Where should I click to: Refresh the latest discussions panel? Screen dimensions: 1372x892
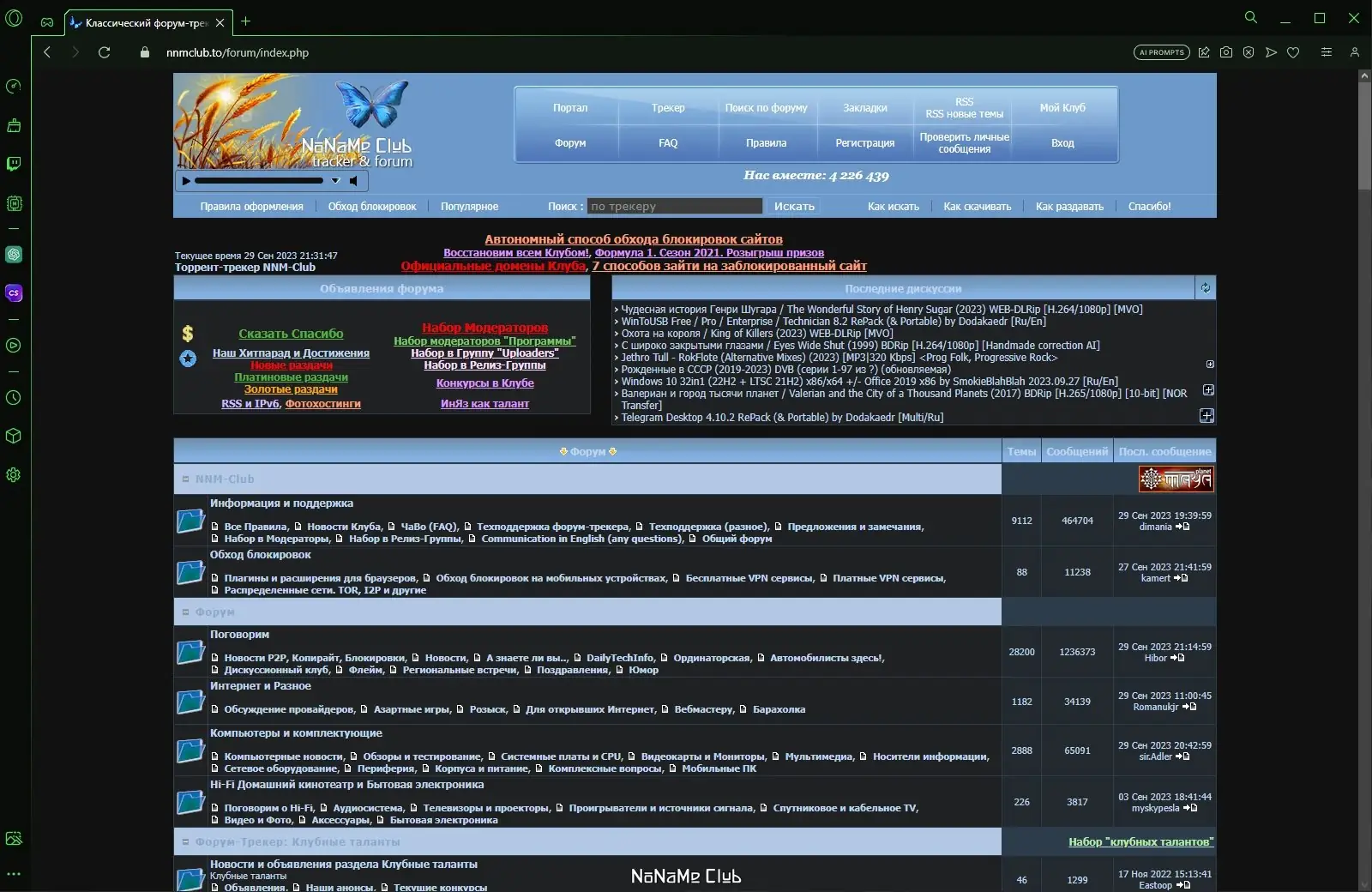pos(1206,288)
